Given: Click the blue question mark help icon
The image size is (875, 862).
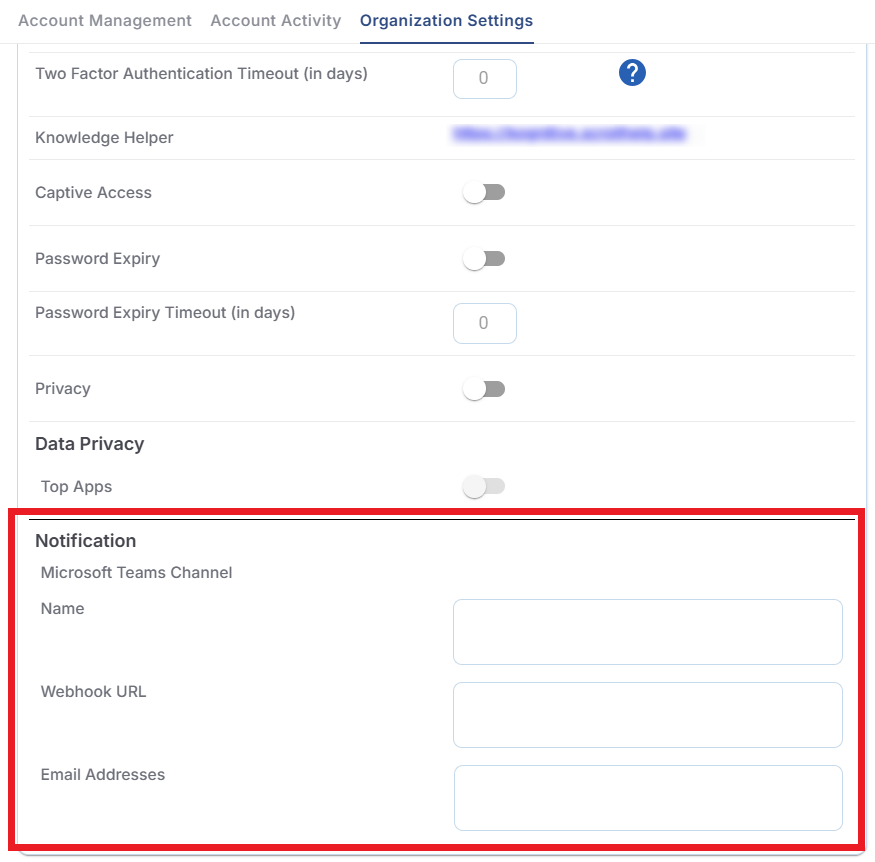Looking at the screenshot, I should pyautogui.click(x=632, y=73).
